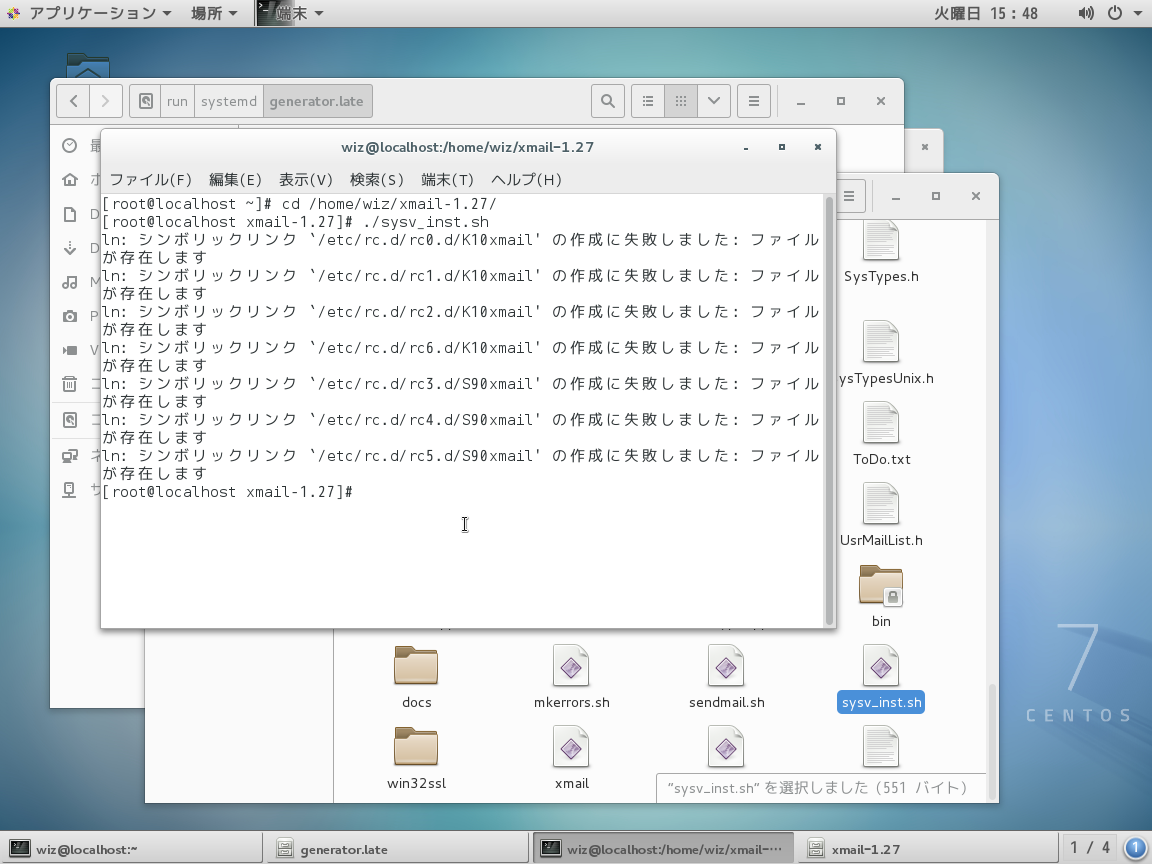Select the run path segment

click(x=177, y=101)
